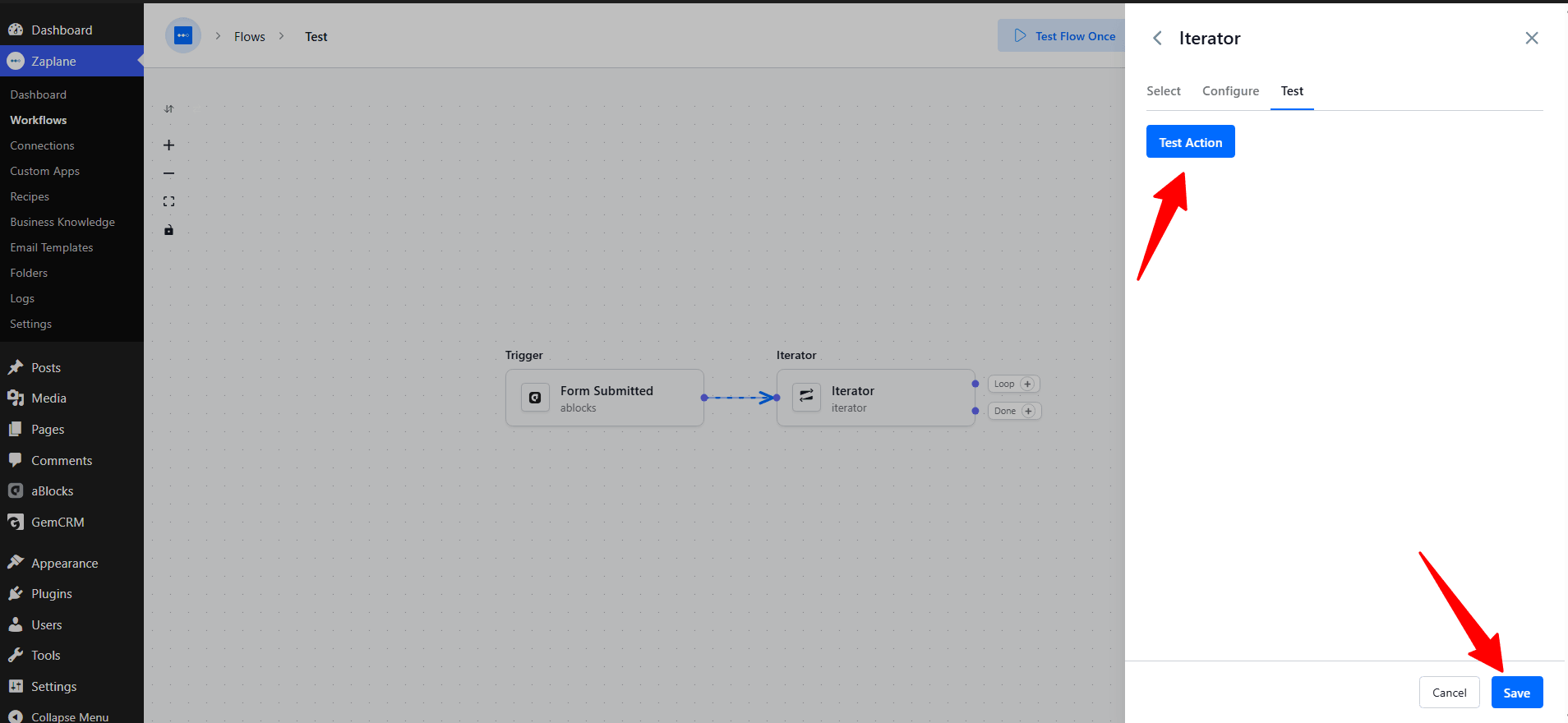Click the fit view icon on canvas
The height and width of the screenshot is (723, 1568).
[168, 201]
